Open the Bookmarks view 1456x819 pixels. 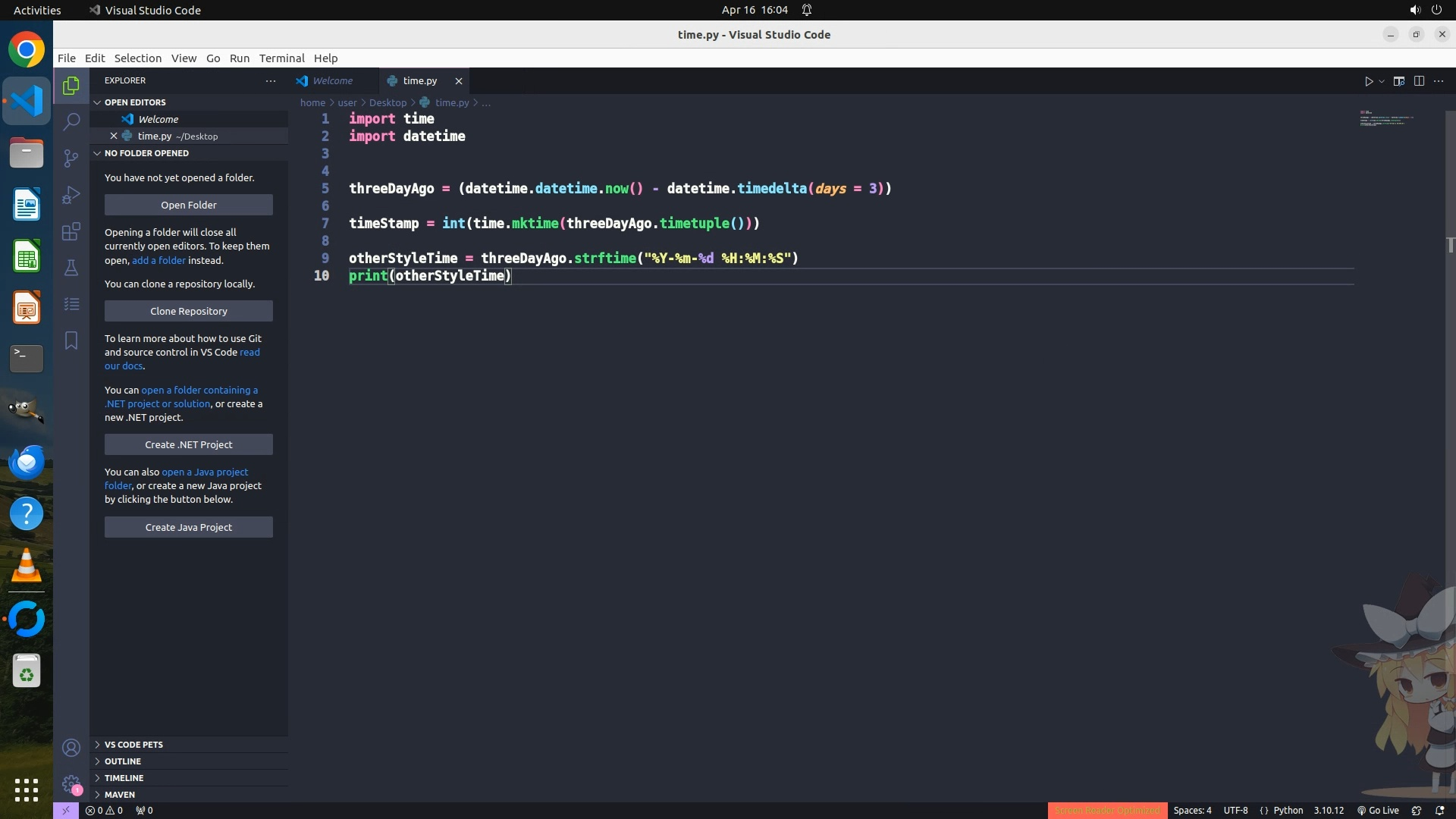pos(71,340)
